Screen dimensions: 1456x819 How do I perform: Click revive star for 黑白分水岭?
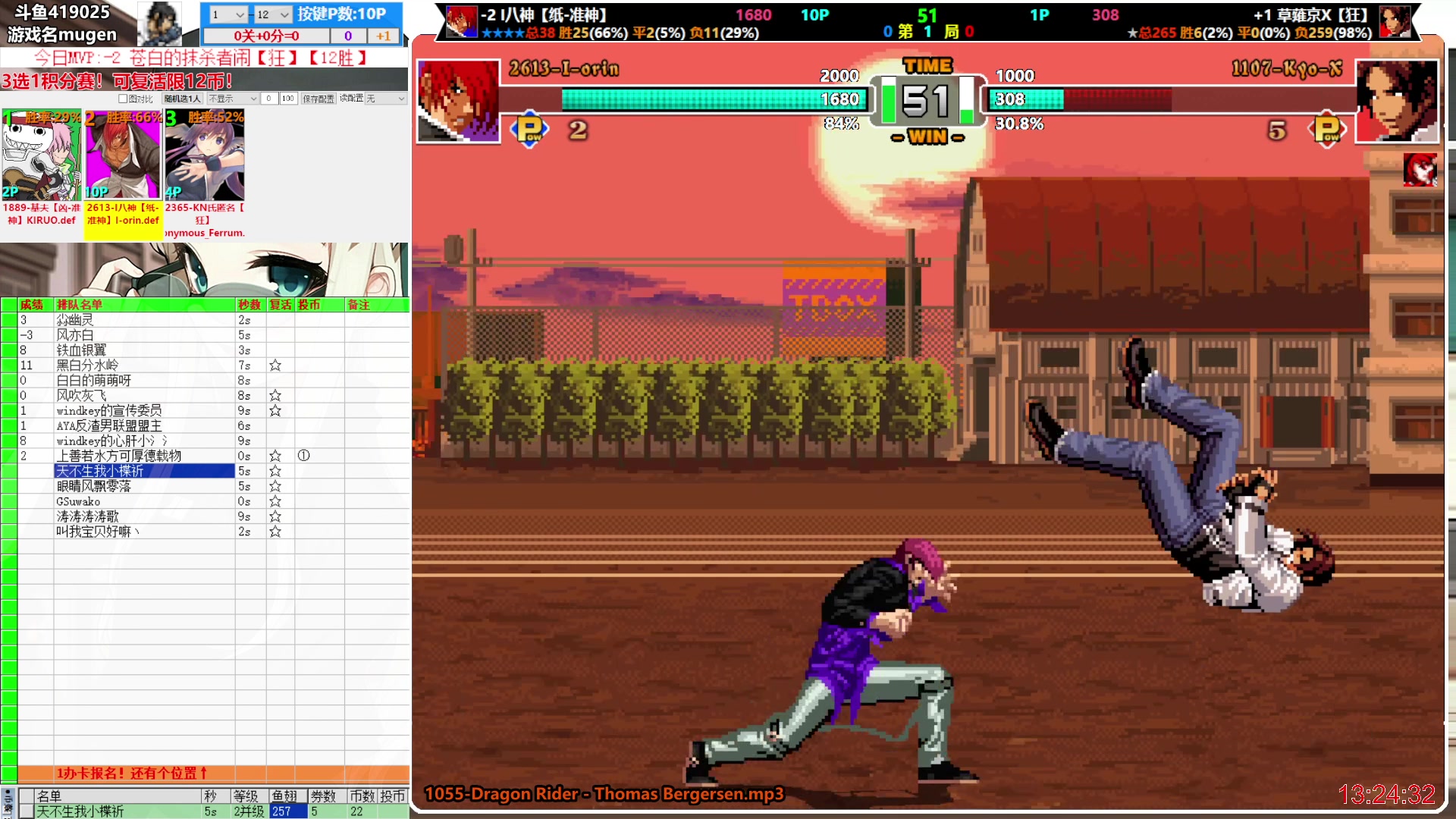275,366
